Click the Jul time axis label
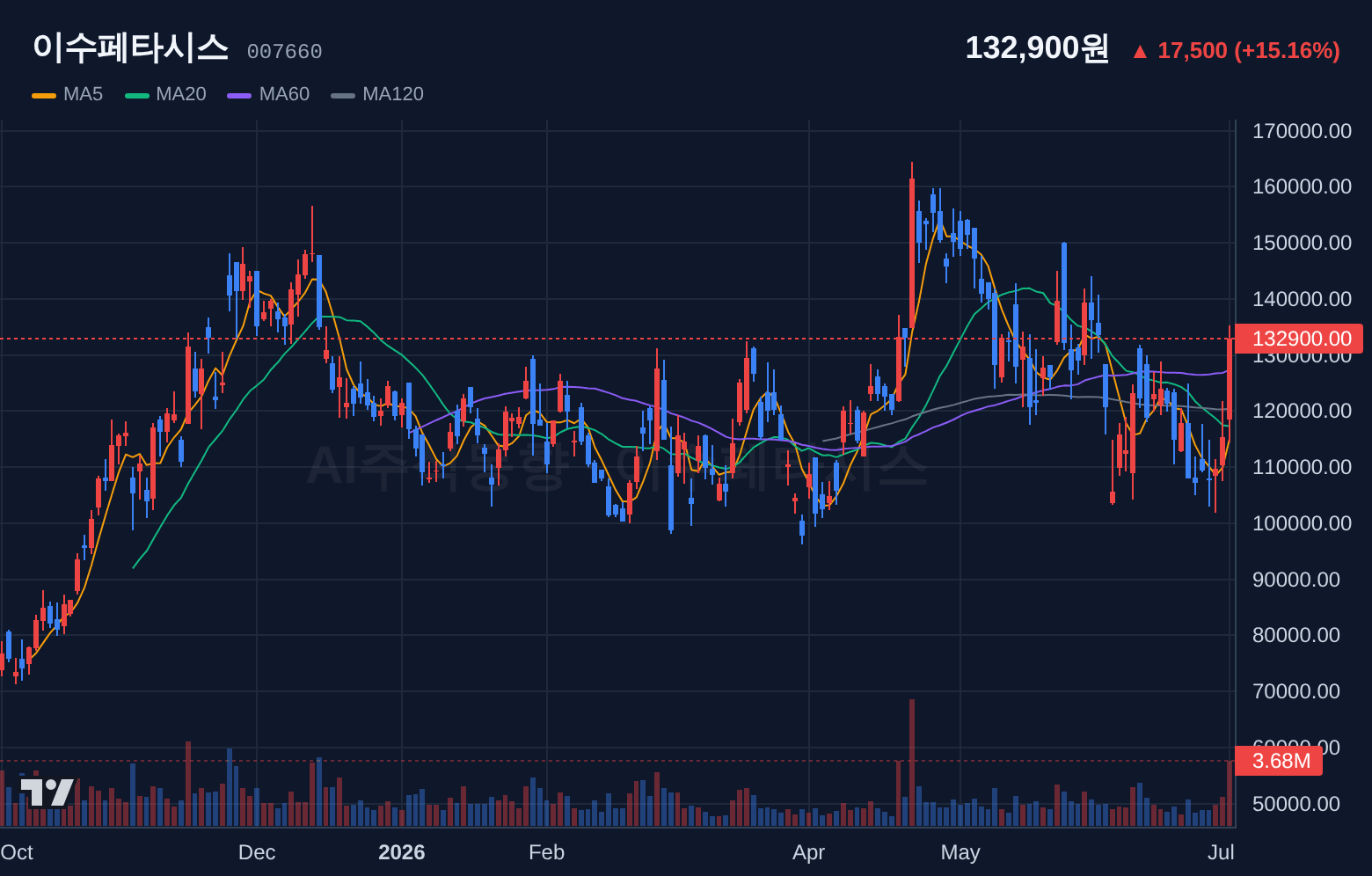 point(1221,852)
